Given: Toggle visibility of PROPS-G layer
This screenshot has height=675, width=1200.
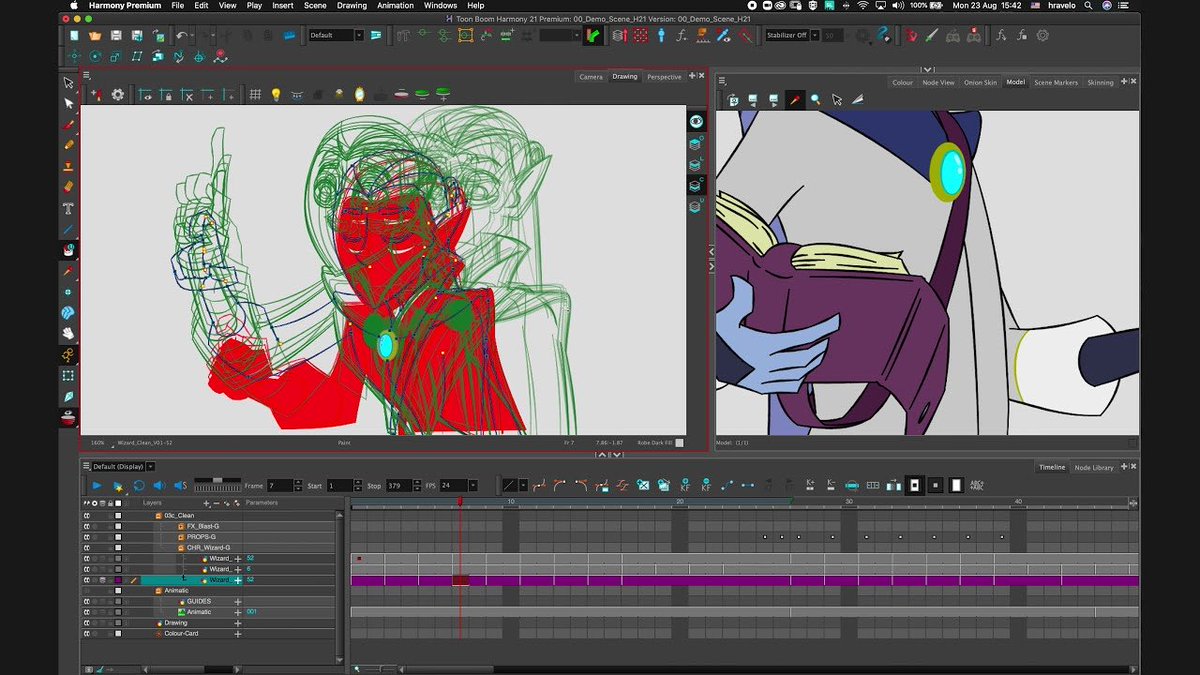Looking at the screenshot, I should (x=87, y=537).
